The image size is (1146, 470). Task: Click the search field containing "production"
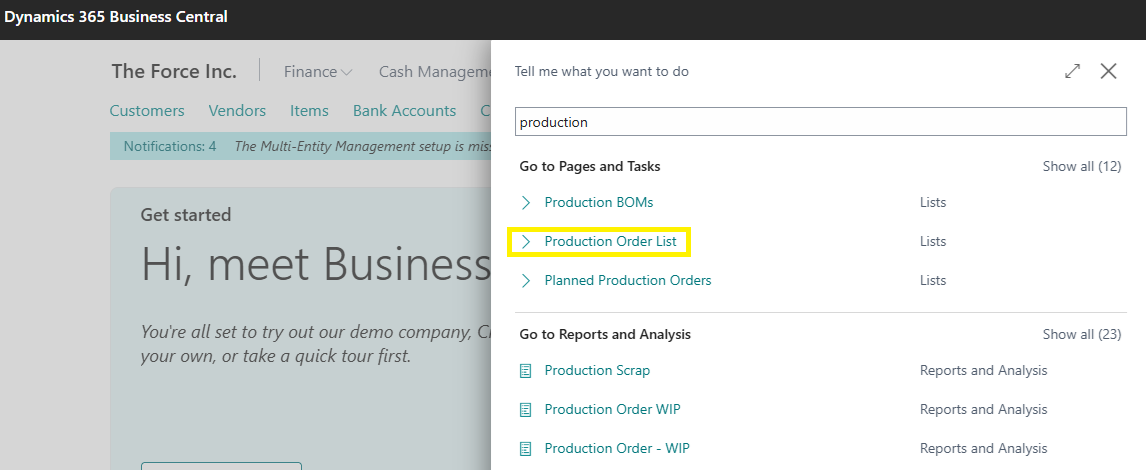(820, 122)
